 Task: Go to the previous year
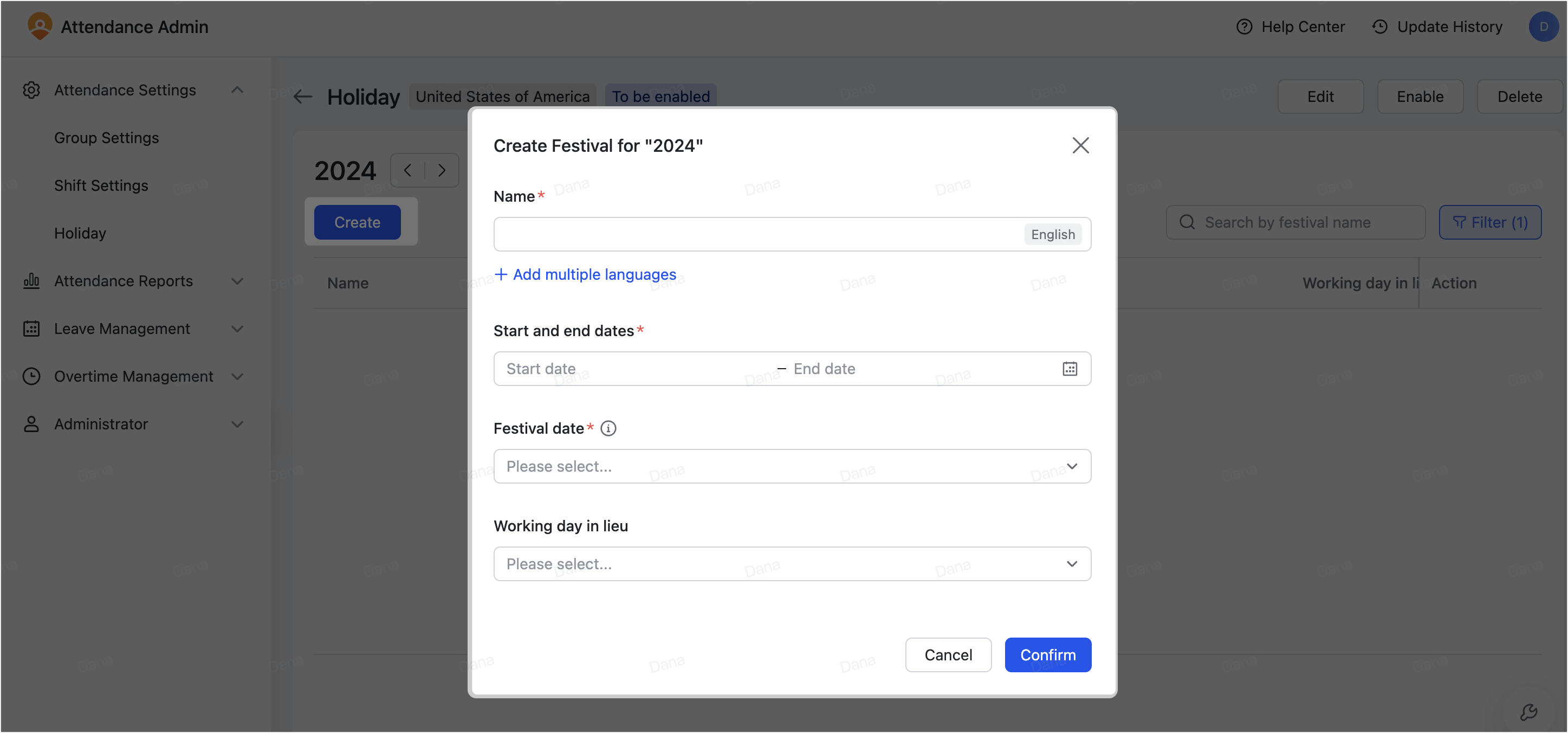(408, 170)
